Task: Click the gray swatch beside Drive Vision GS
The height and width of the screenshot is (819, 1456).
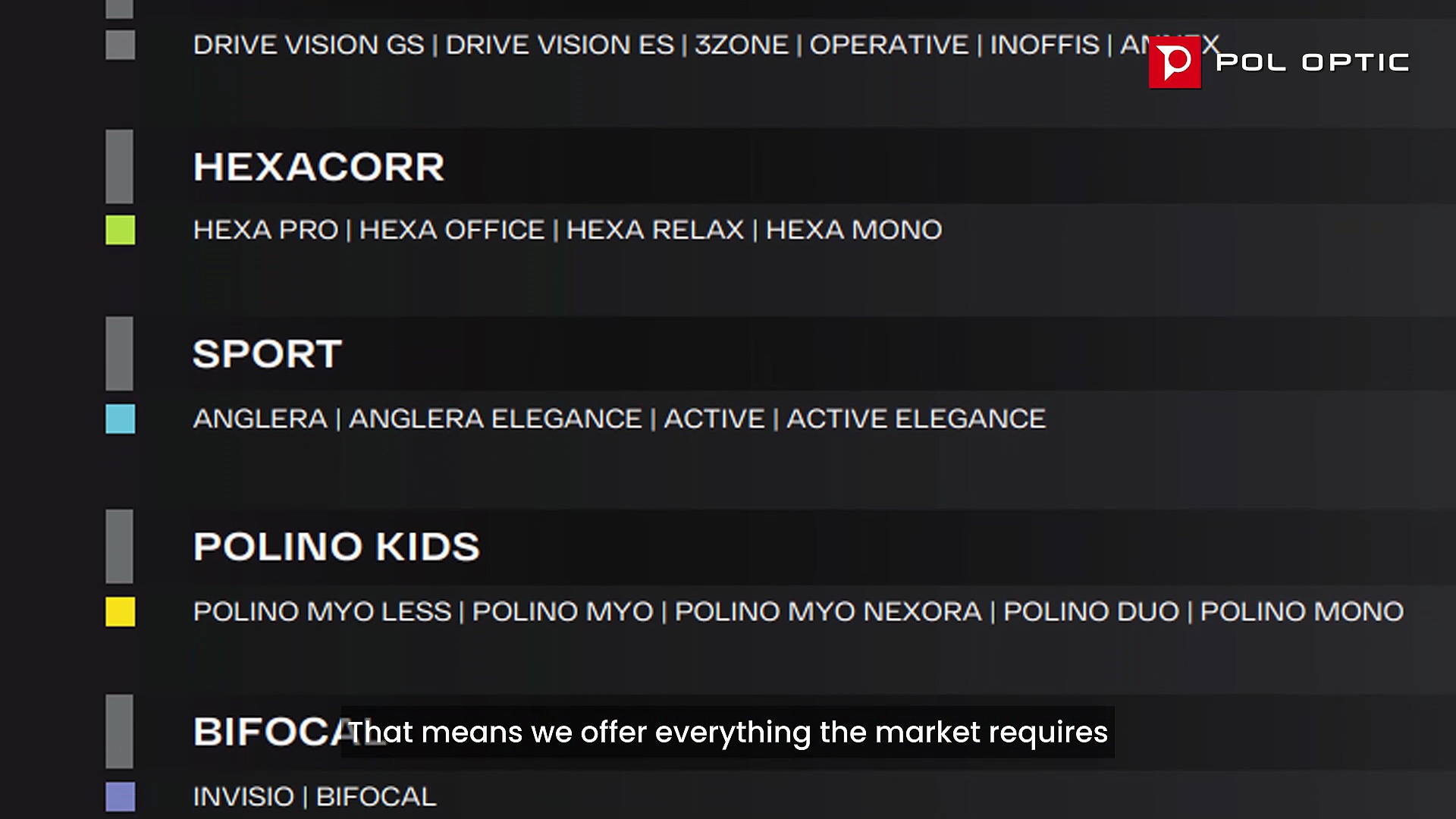Action: (x=120, y=45)
